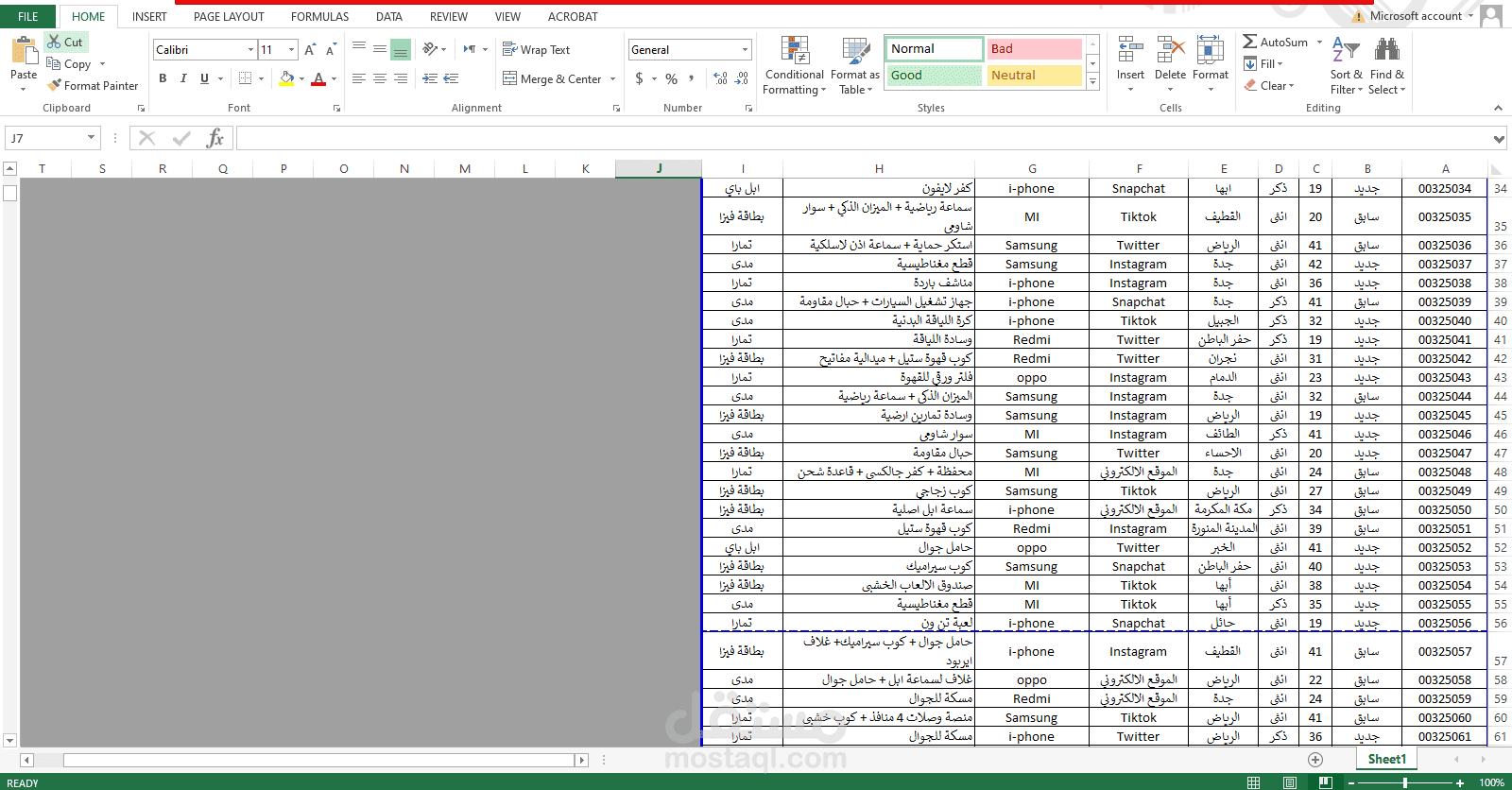Apply red font color
Viewport: 1512px width, 790px height.
[318, 78]
